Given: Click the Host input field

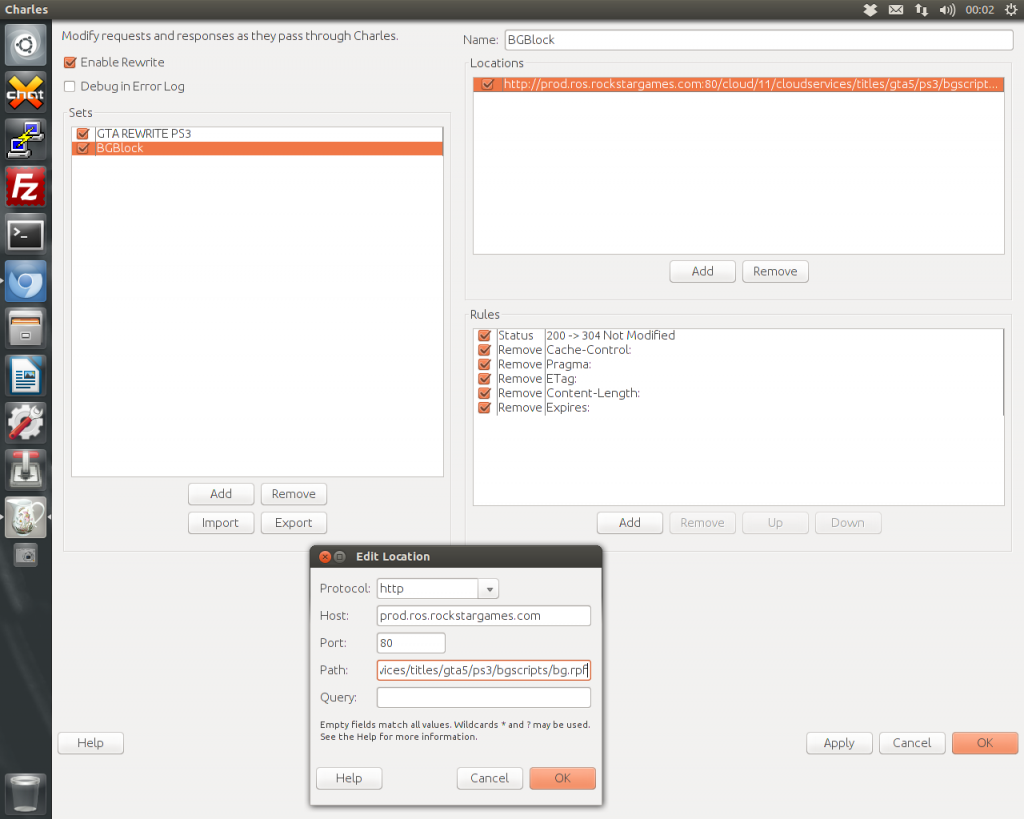Looking at the screenshot, I should pyautogui.click(x=483, y=616).
